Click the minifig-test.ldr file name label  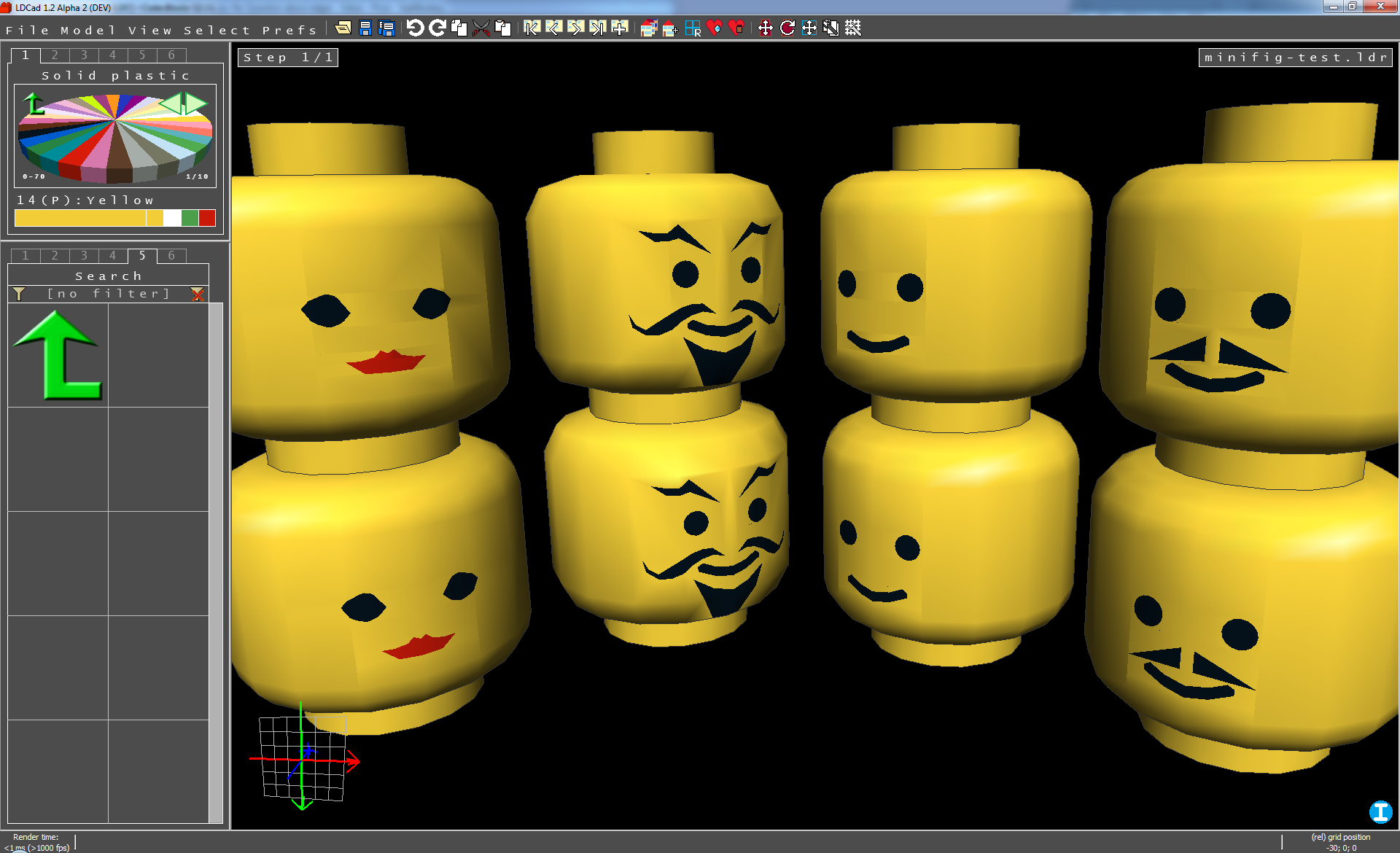[1295, 58]
